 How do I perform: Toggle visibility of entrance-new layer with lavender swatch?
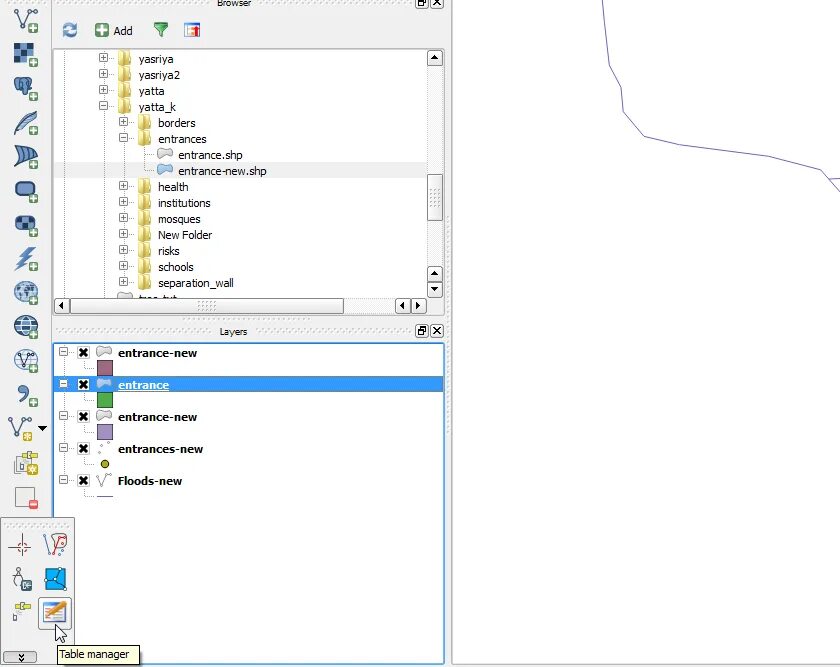click(83, 416)
